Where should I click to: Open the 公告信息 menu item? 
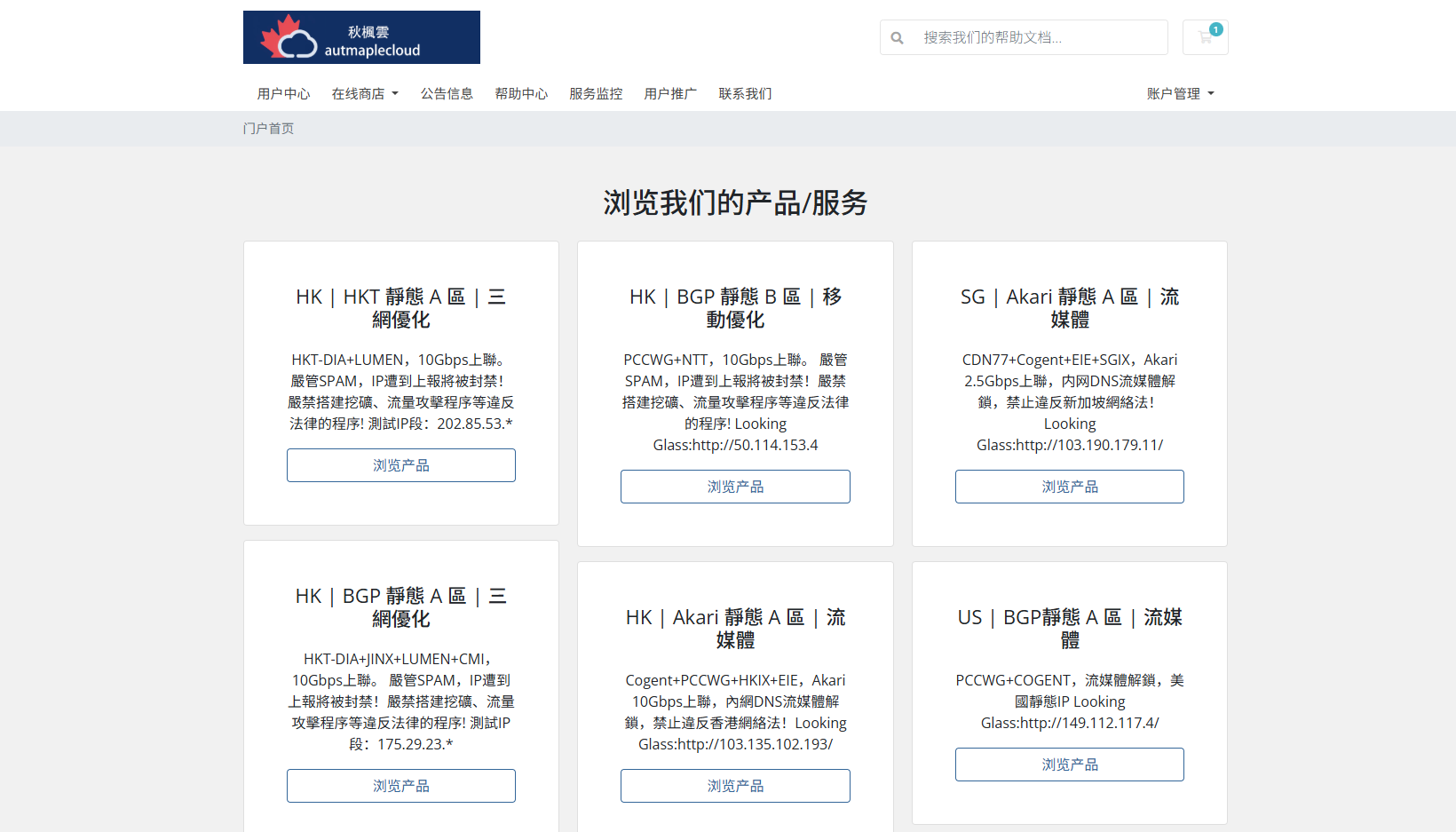[x=447, y=94]
